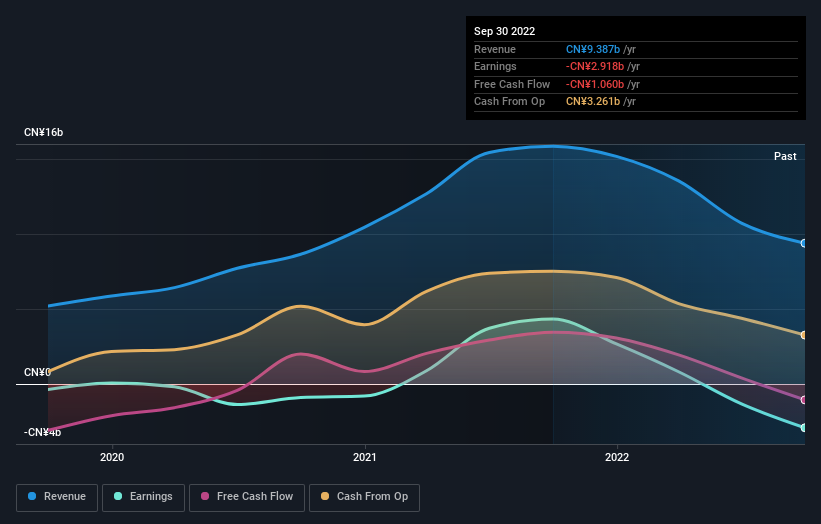Select the 2022 x-axis label

click(x=617, y=457)
